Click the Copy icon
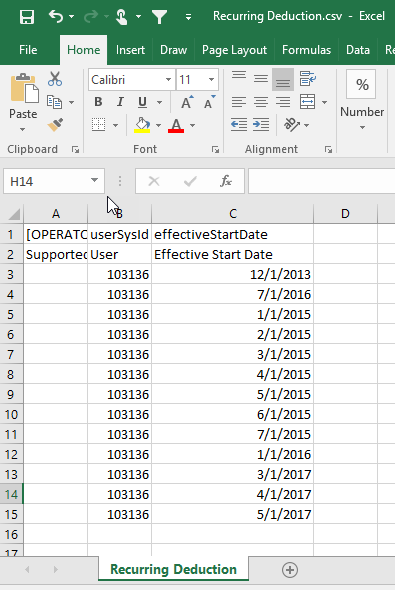Viewport: 395px width, 590px height. point(55,102)
